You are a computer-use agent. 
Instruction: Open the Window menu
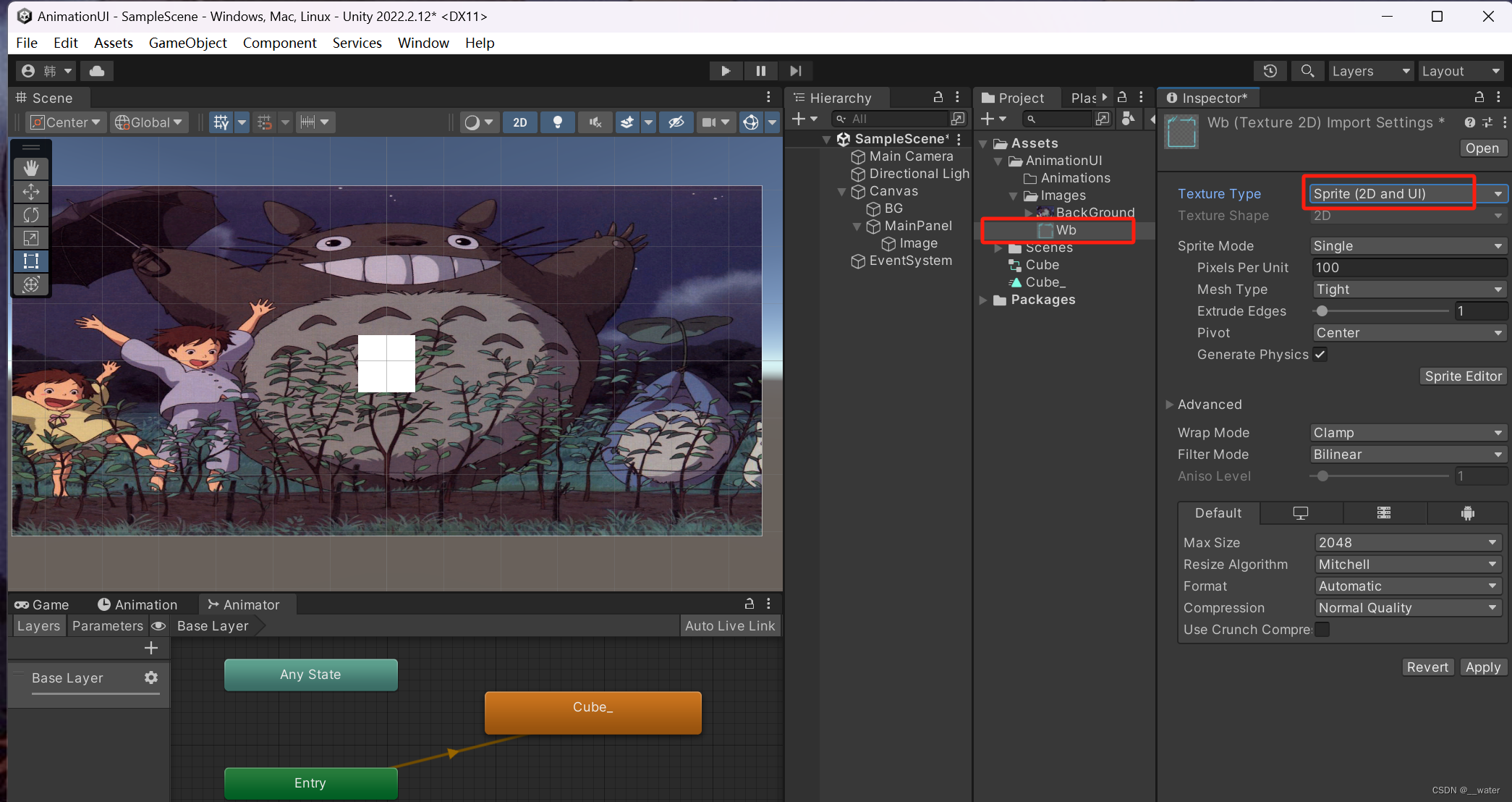point(423,43)
